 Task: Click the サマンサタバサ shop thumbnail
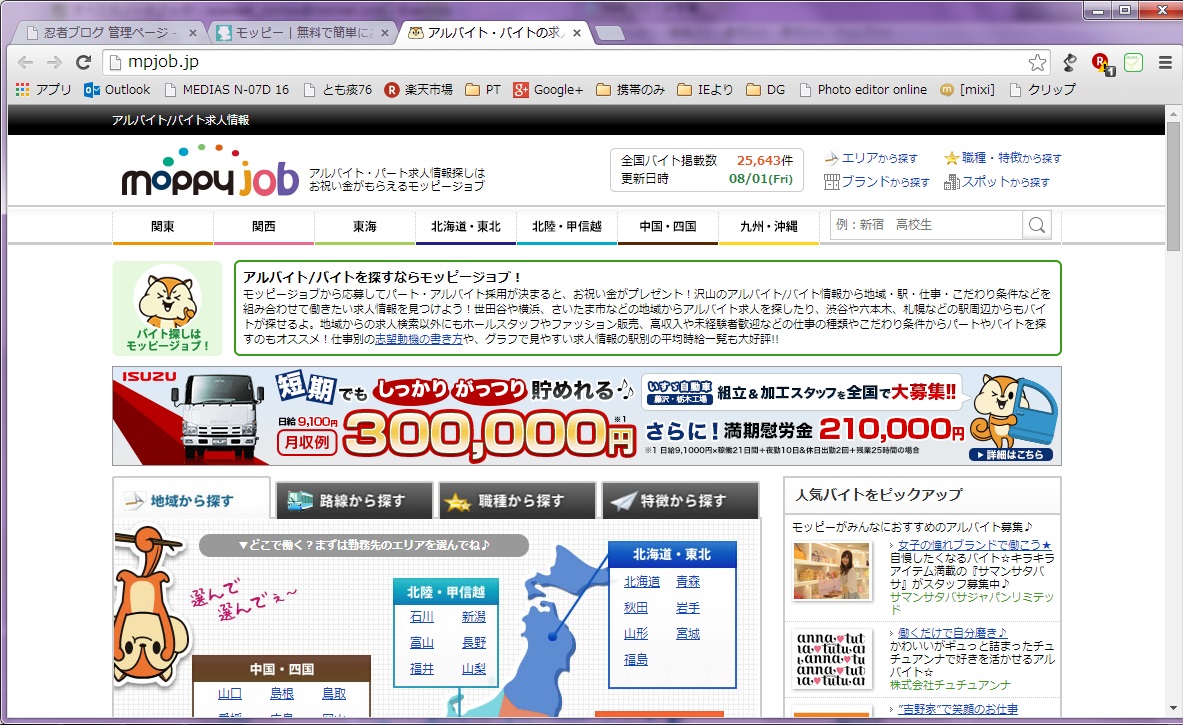[832, 571]
